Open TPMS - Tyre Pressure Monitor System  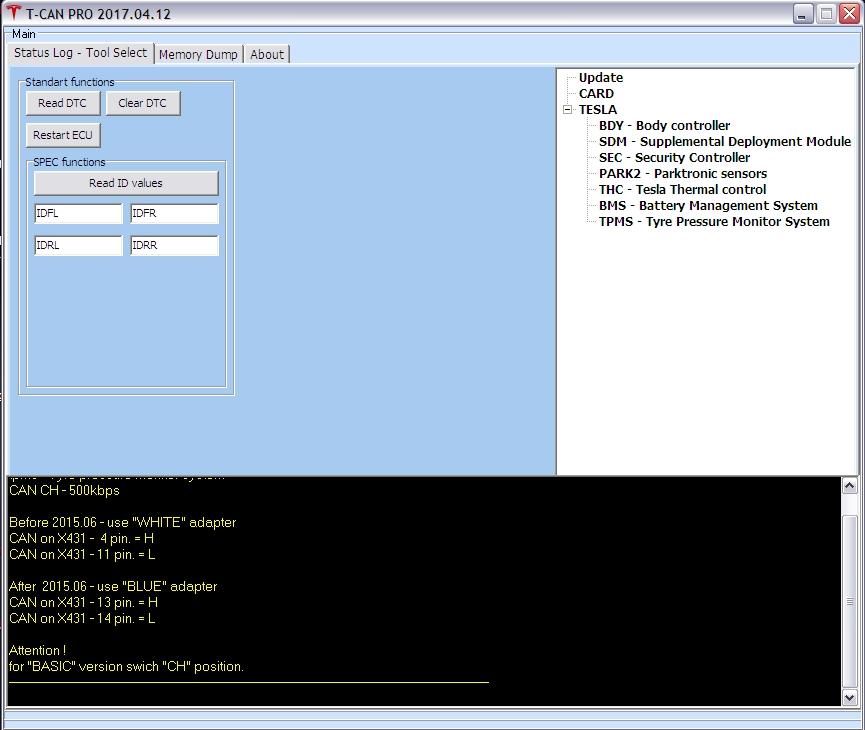(714, 222)
